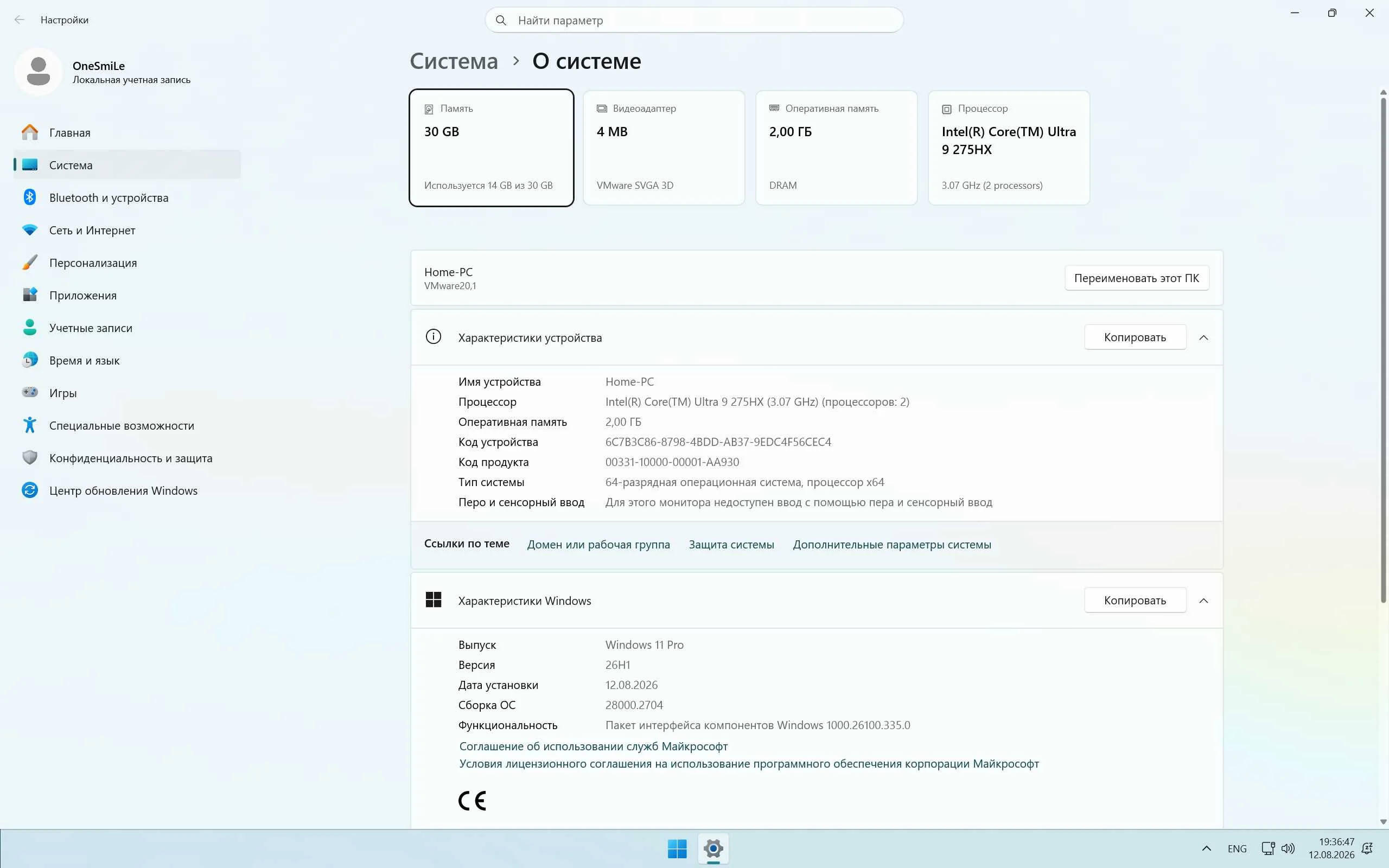1389x868 pixels.
Task: Click the magnifier icon in search box
Action: tap(501, 21)
